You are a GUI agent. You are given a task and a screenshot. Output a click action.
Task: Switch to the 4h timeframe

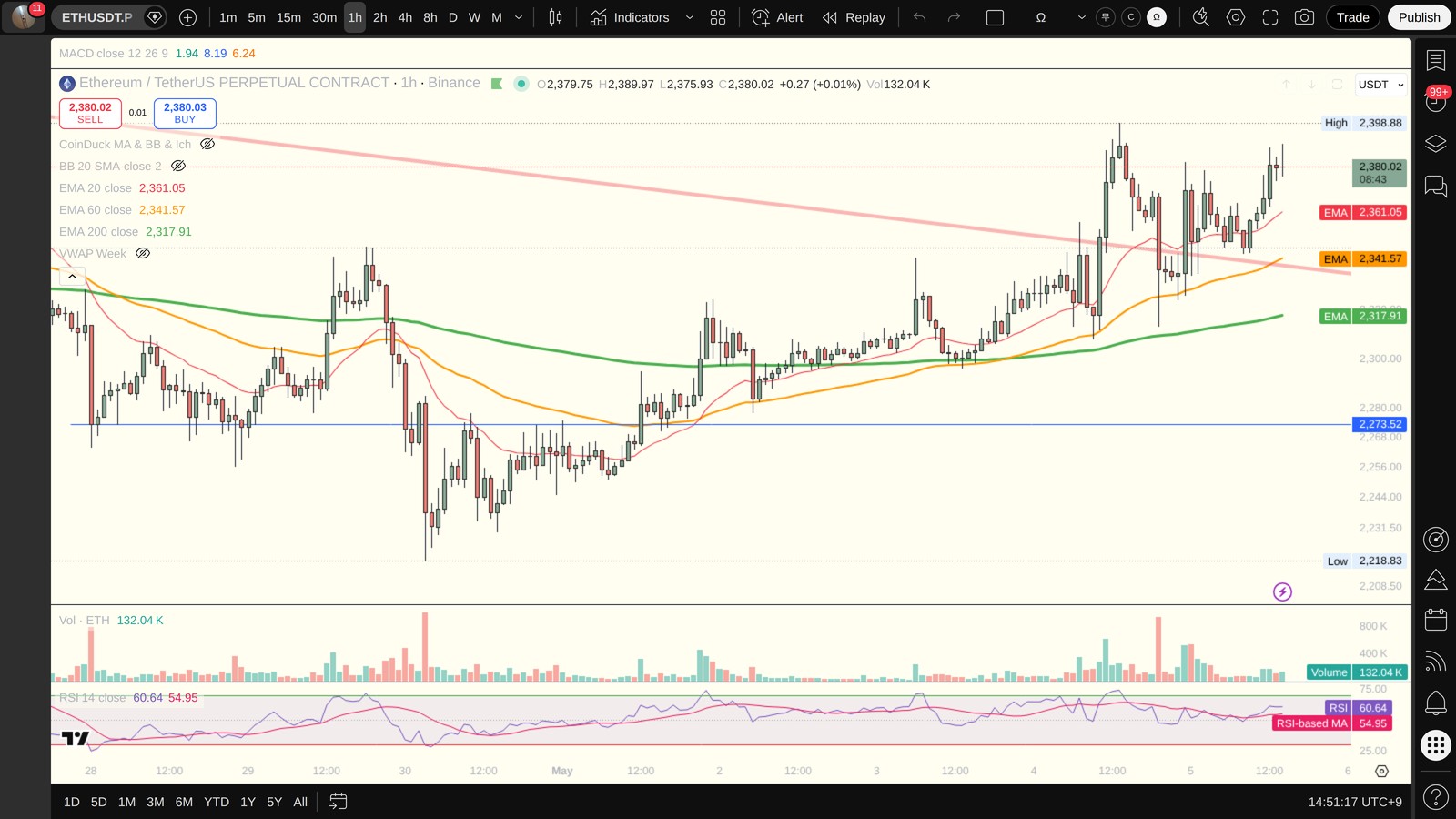tap(405, 17)
